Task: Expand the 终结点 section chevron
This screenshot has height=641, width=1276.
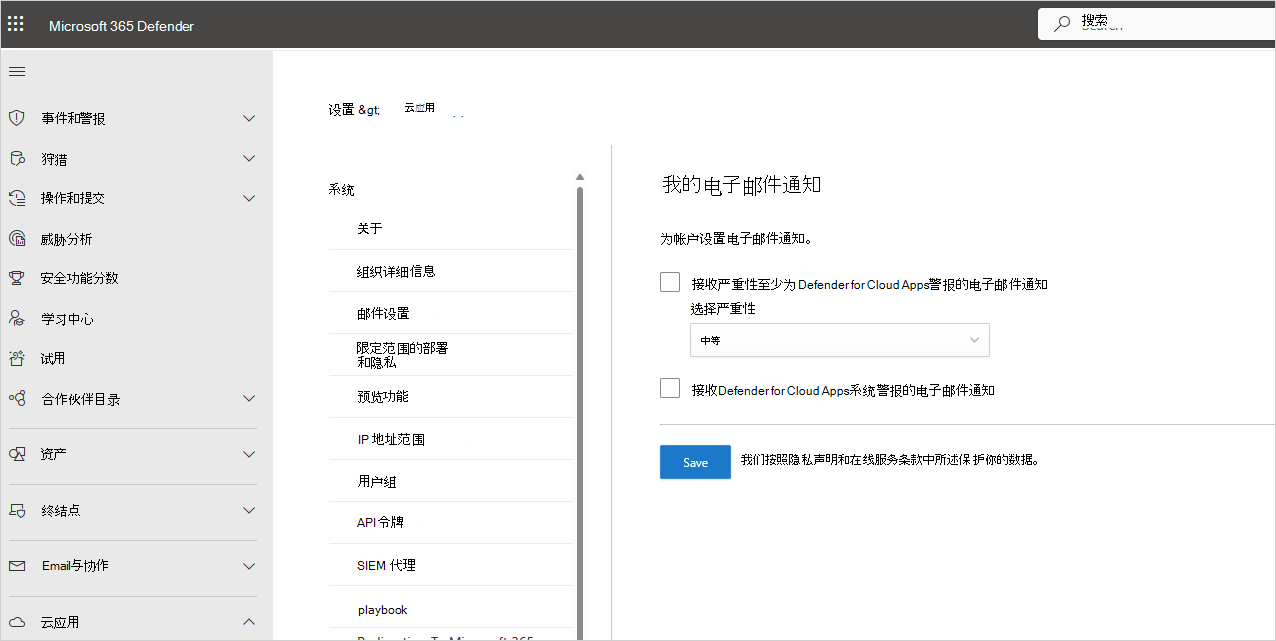Action: pyautogui.click(x=249, y=510)
